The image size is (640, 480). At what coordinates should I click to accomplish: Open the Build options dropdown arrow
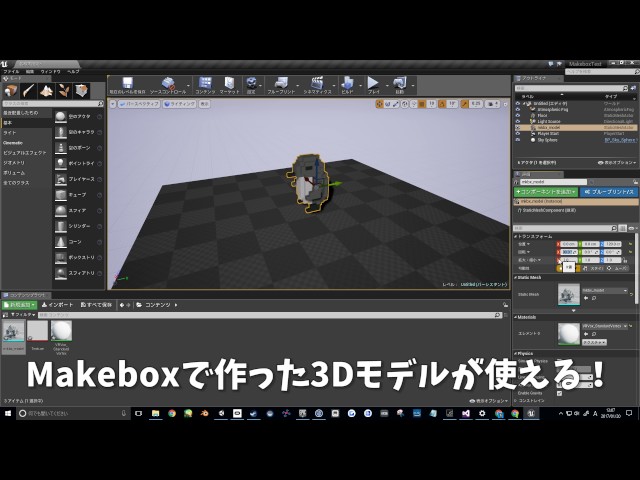coord(360,86)
